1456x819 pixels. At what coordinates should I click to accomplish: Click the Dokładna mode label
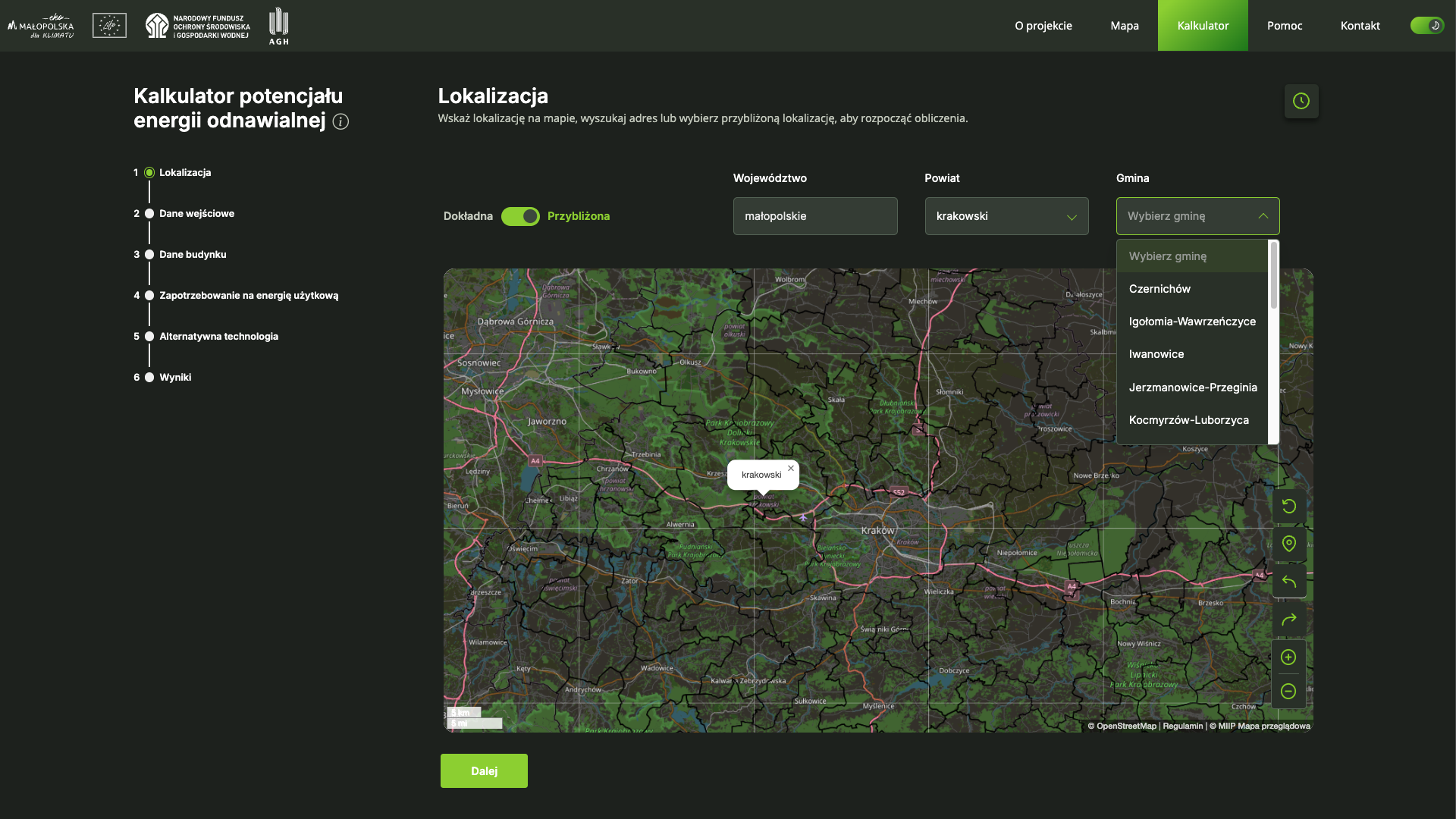pos(468,216)
